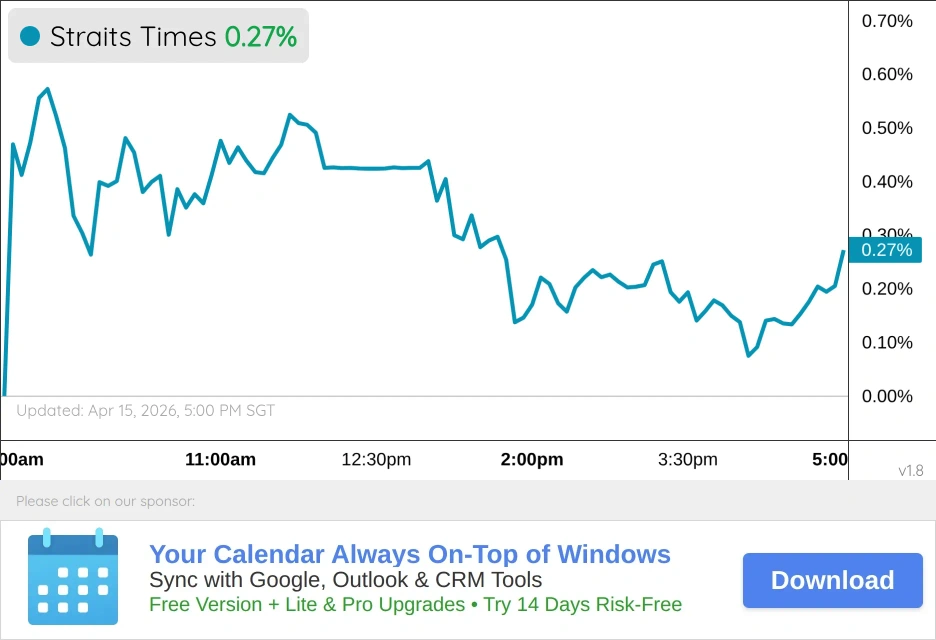Open the 'Your Calendar Always On-Top' headline link

point(409,555)
